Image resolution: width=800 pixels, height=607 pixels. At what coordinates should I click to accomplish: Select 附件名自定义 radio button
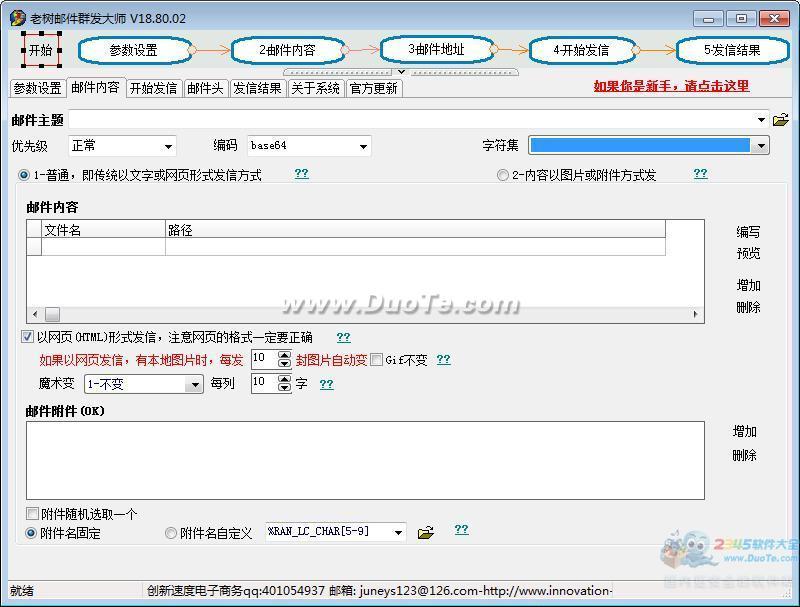[171, 533]
